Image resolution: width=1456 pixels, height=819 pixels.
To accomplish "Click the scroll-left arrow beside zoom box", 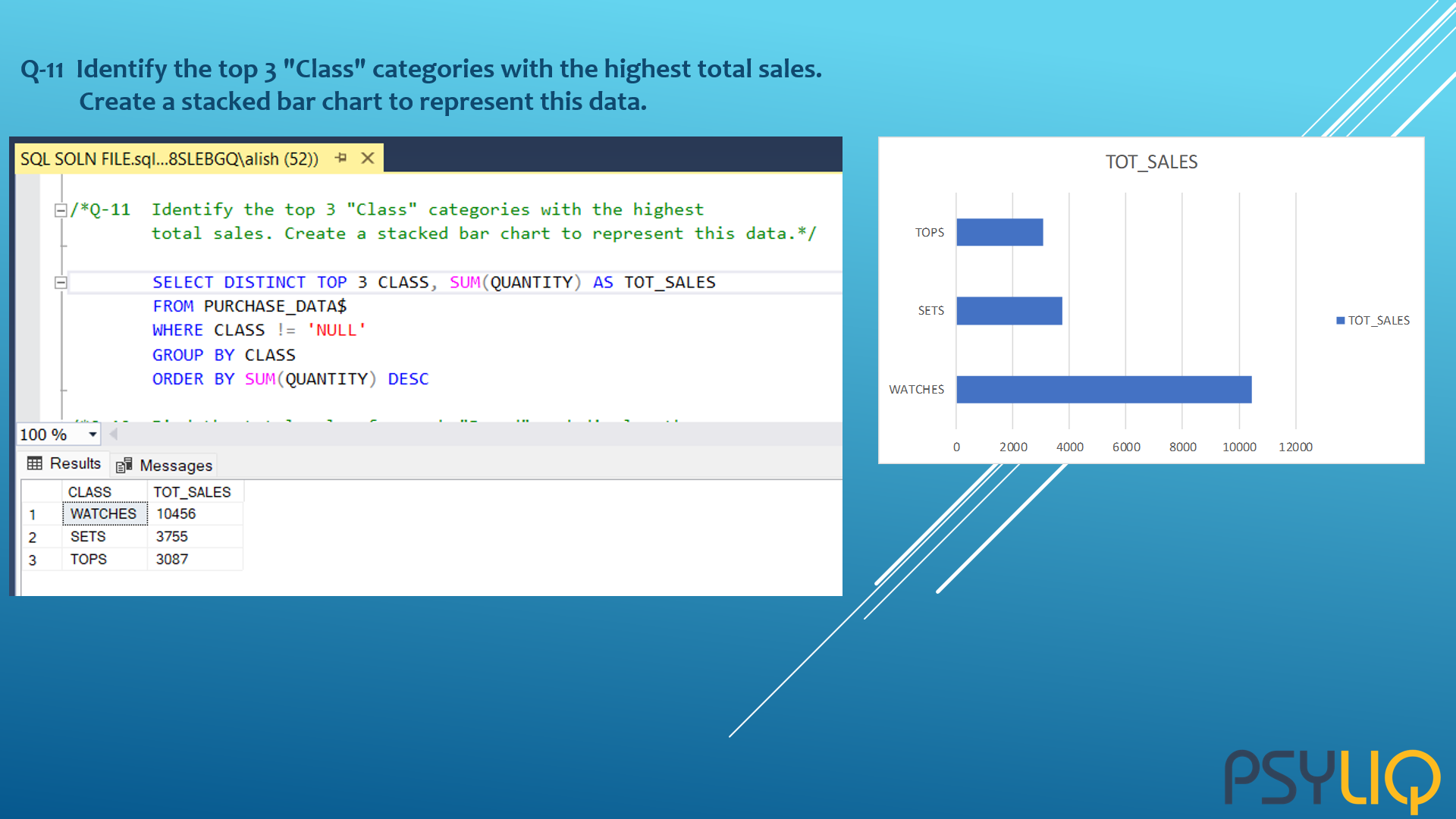I will point(114,435).
